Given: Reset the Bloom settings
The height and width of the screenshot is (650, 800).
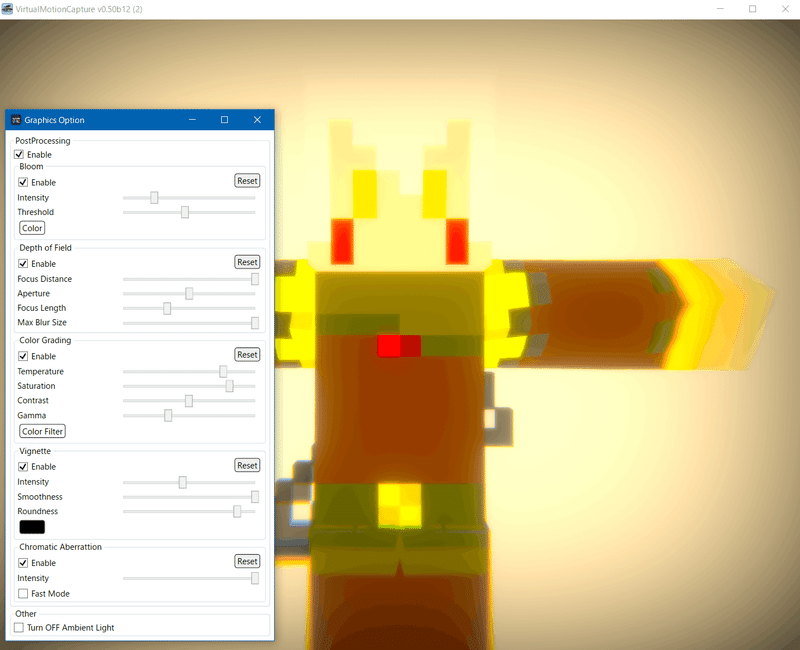Looking at the screenshot, I should tap(247, 181).
